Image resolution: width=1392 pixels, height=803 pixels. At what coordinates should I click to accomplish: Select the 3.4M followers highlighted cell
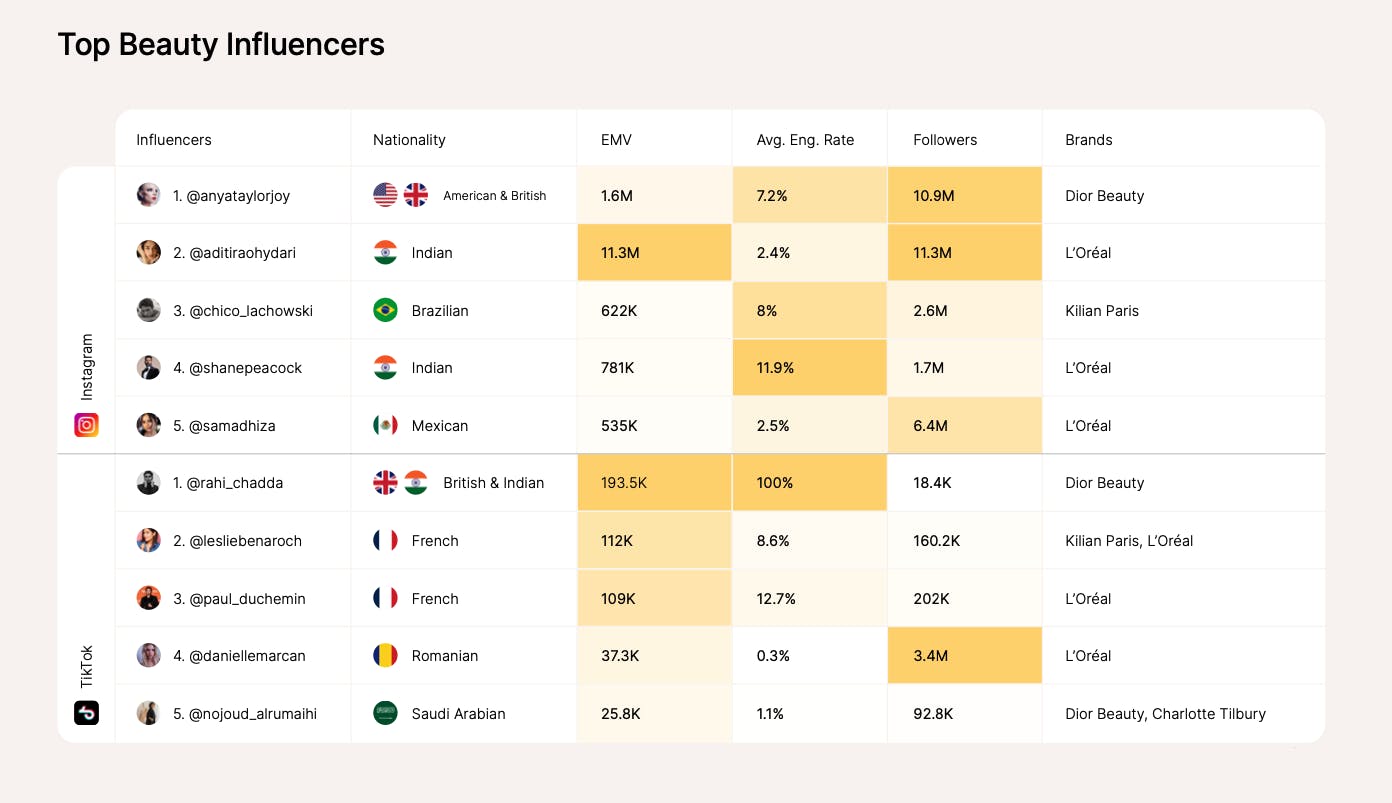point(964,656)
